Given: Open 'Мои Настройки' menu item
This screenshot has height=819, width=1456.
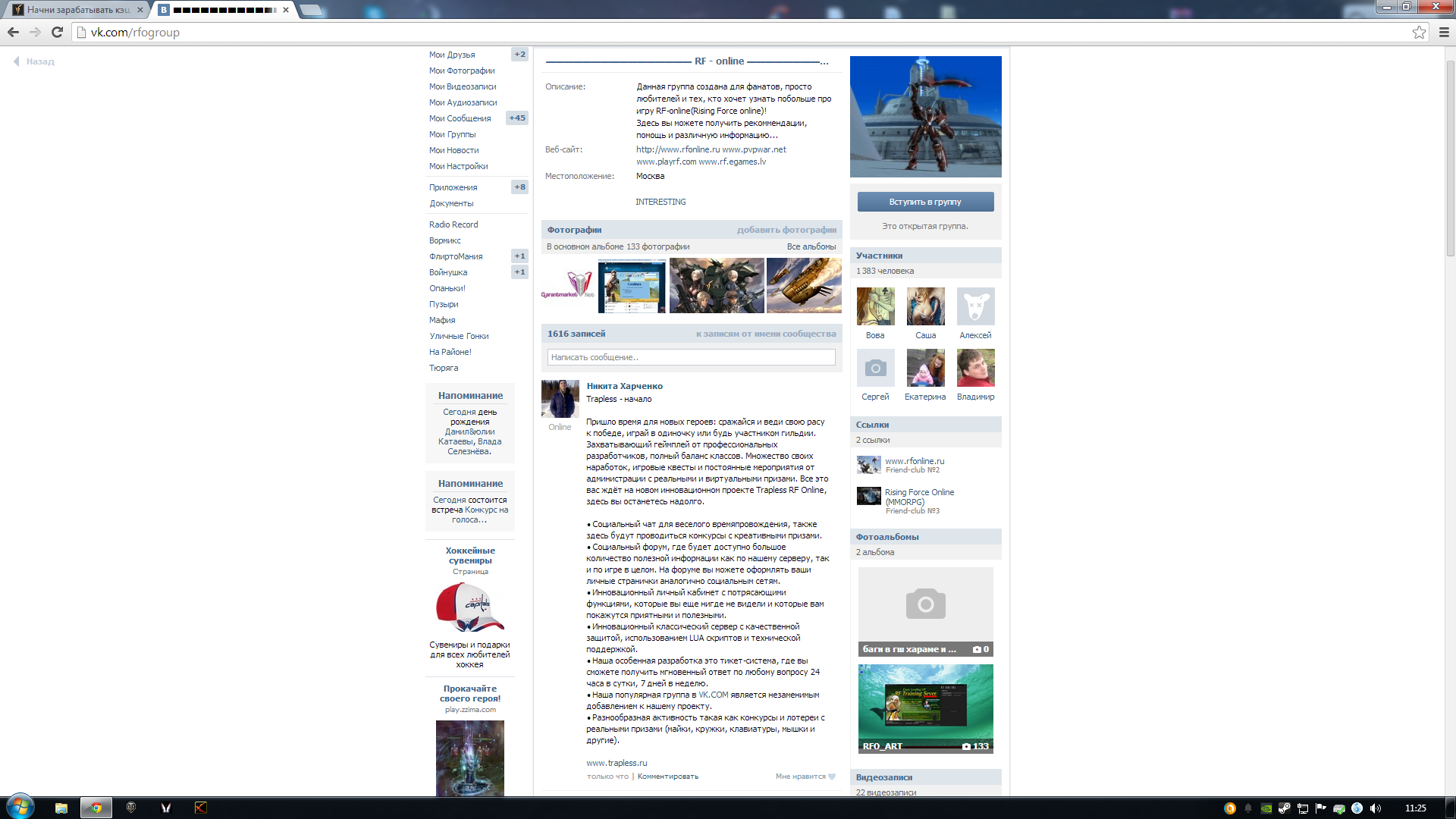Looking at the screenshot, I should tap(458, 166).
